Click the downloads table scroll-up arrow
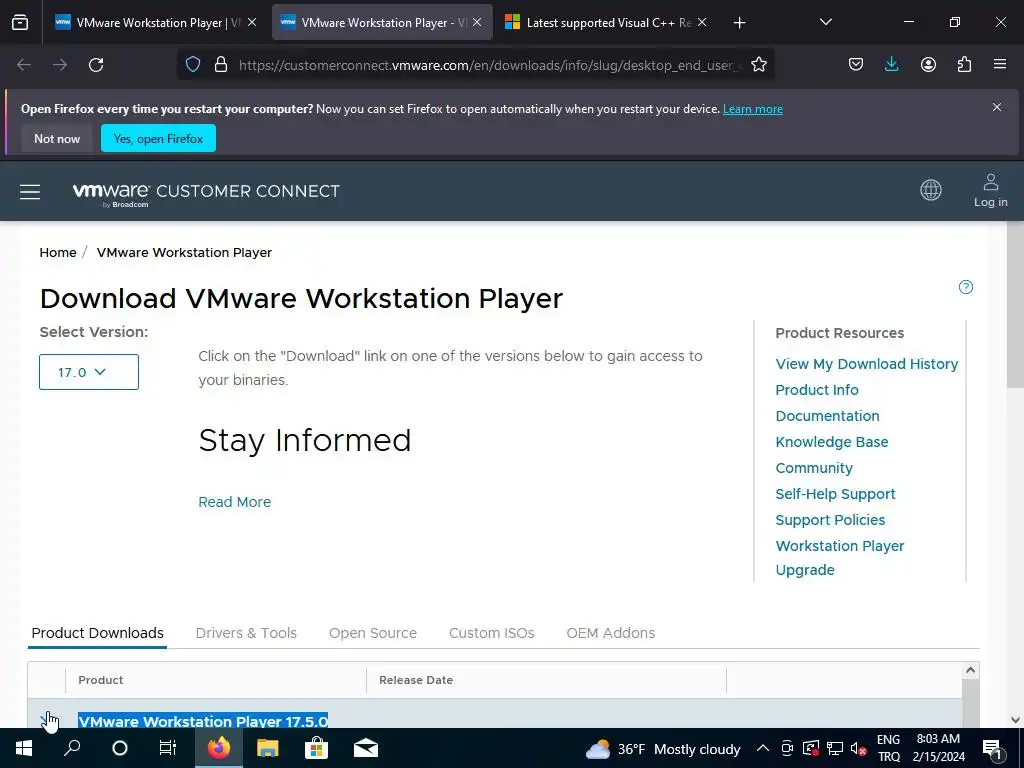The image size is (1024, 768). point(970,671)
